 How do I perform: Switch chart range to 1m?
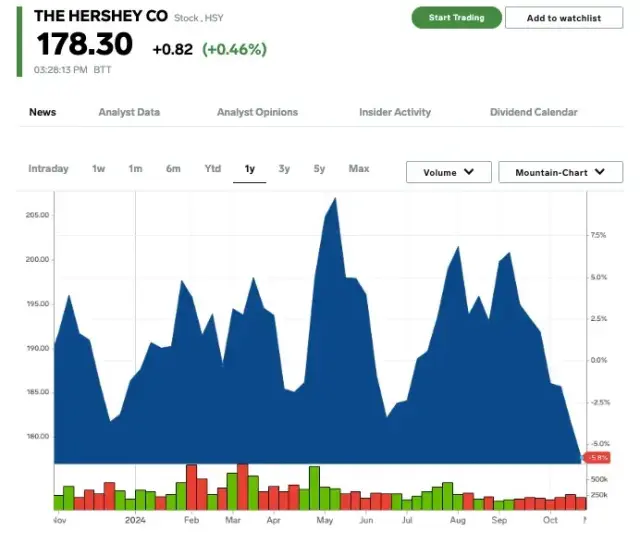tap(135, 169)
